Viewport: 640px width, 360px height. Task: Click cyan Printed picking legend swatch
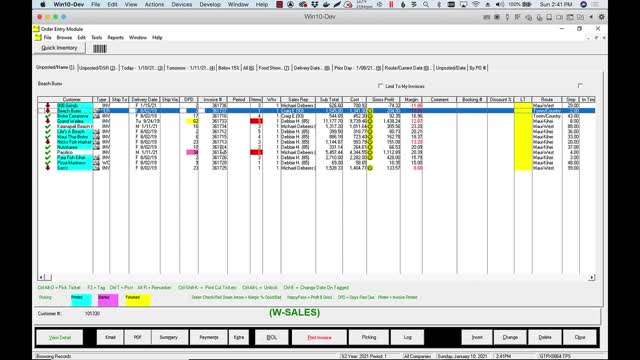(x=81, y=300)
